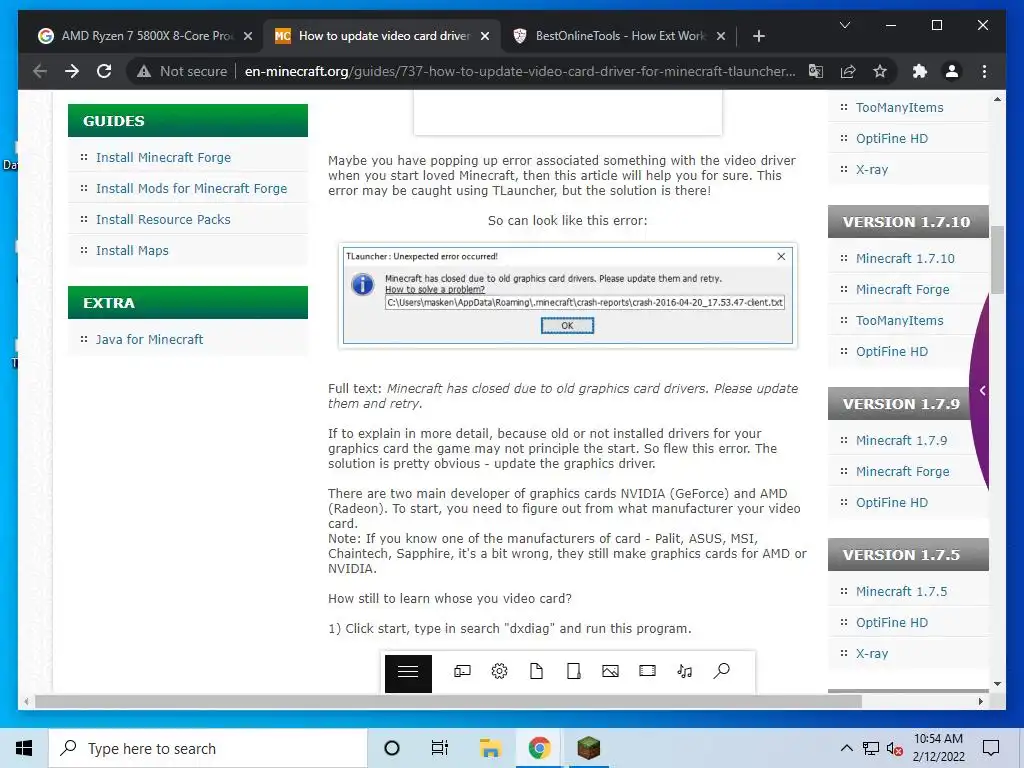Open OptiFine HD under Version 1.7.10
This screenshot has height=768, width=1024.
tap(891, 351)
